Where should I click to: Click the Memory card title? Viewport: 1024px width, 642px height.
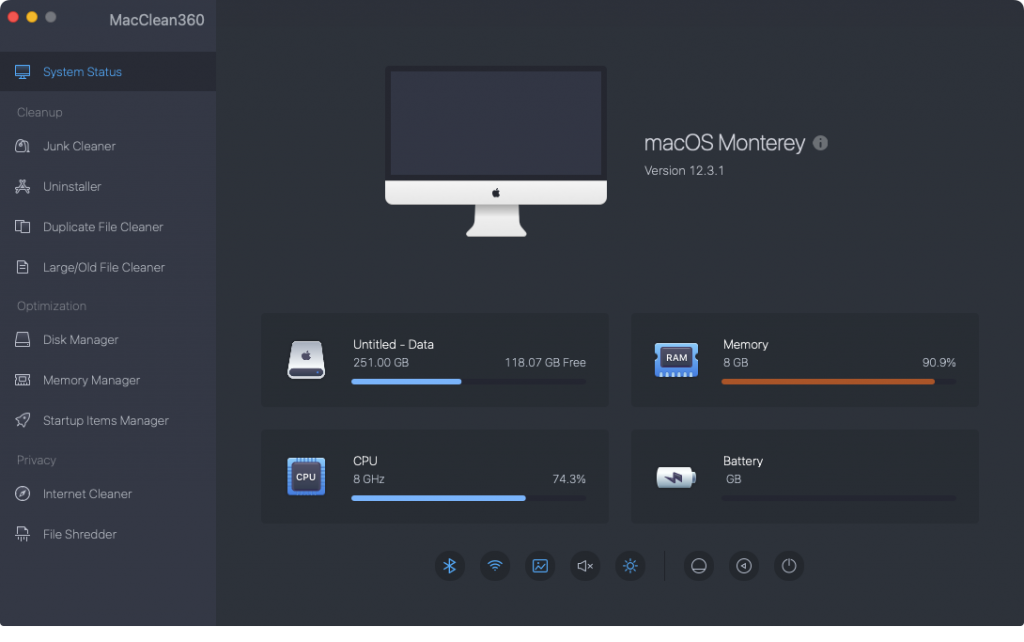click(746, 344)
